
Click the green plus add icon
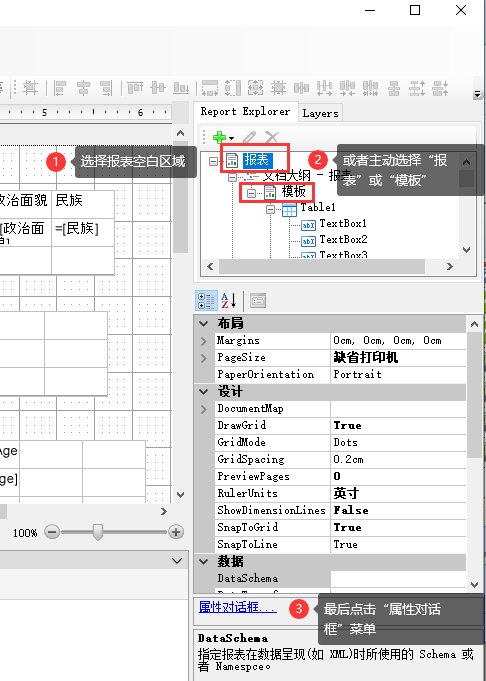219,138
